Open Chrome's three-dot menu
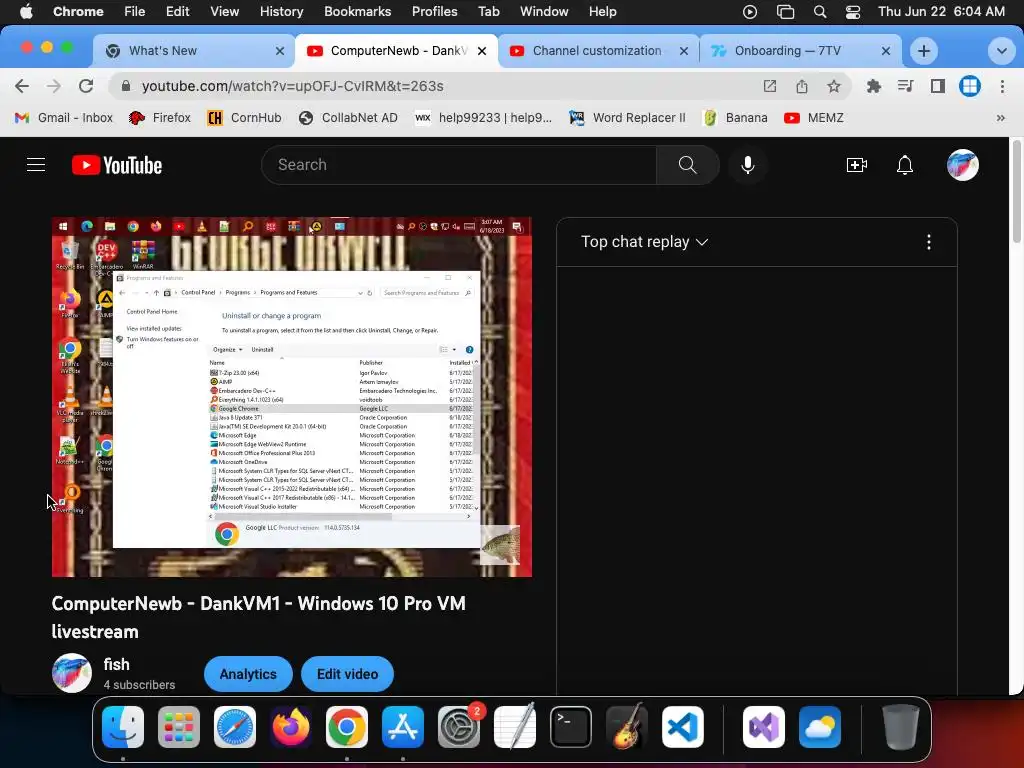Screen dimensions: 1024x768 pyautogui.click(x=1002, y=86)
